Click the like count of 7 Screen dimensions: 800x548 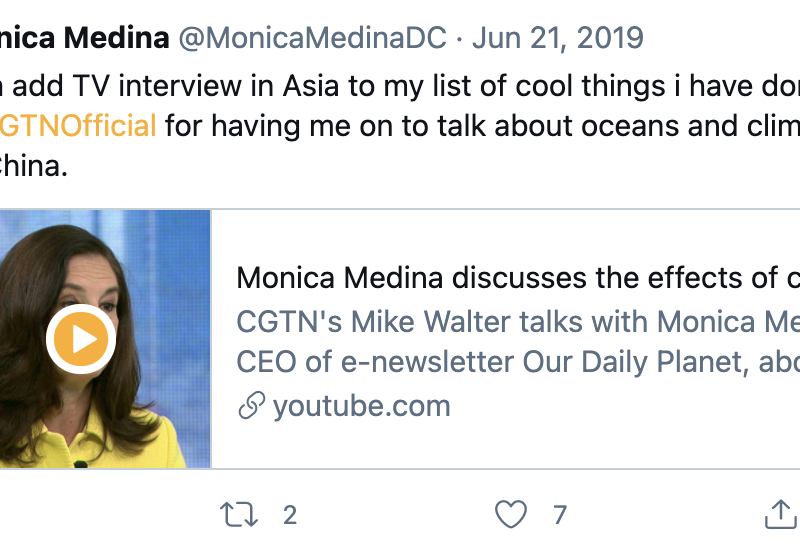(x=560, y=515)
